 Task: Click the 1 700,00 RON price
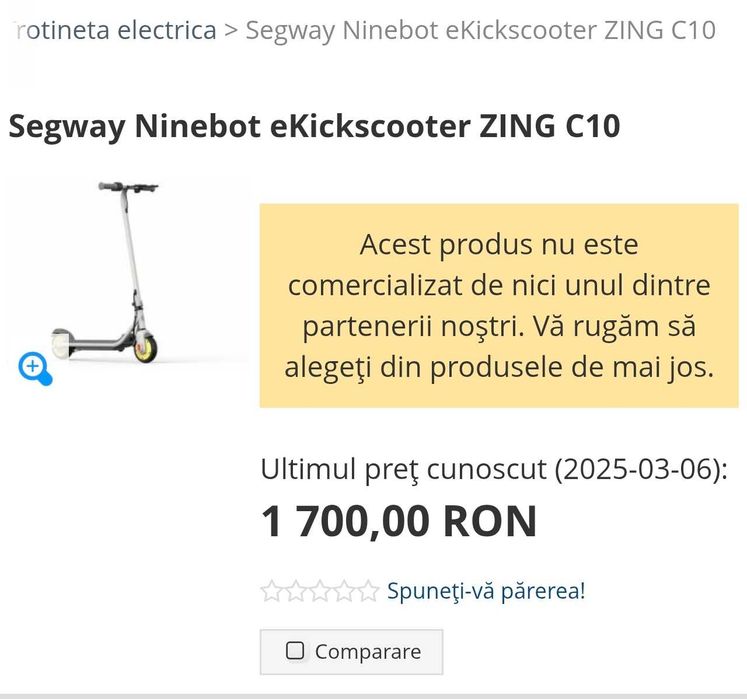click(399, 521)
